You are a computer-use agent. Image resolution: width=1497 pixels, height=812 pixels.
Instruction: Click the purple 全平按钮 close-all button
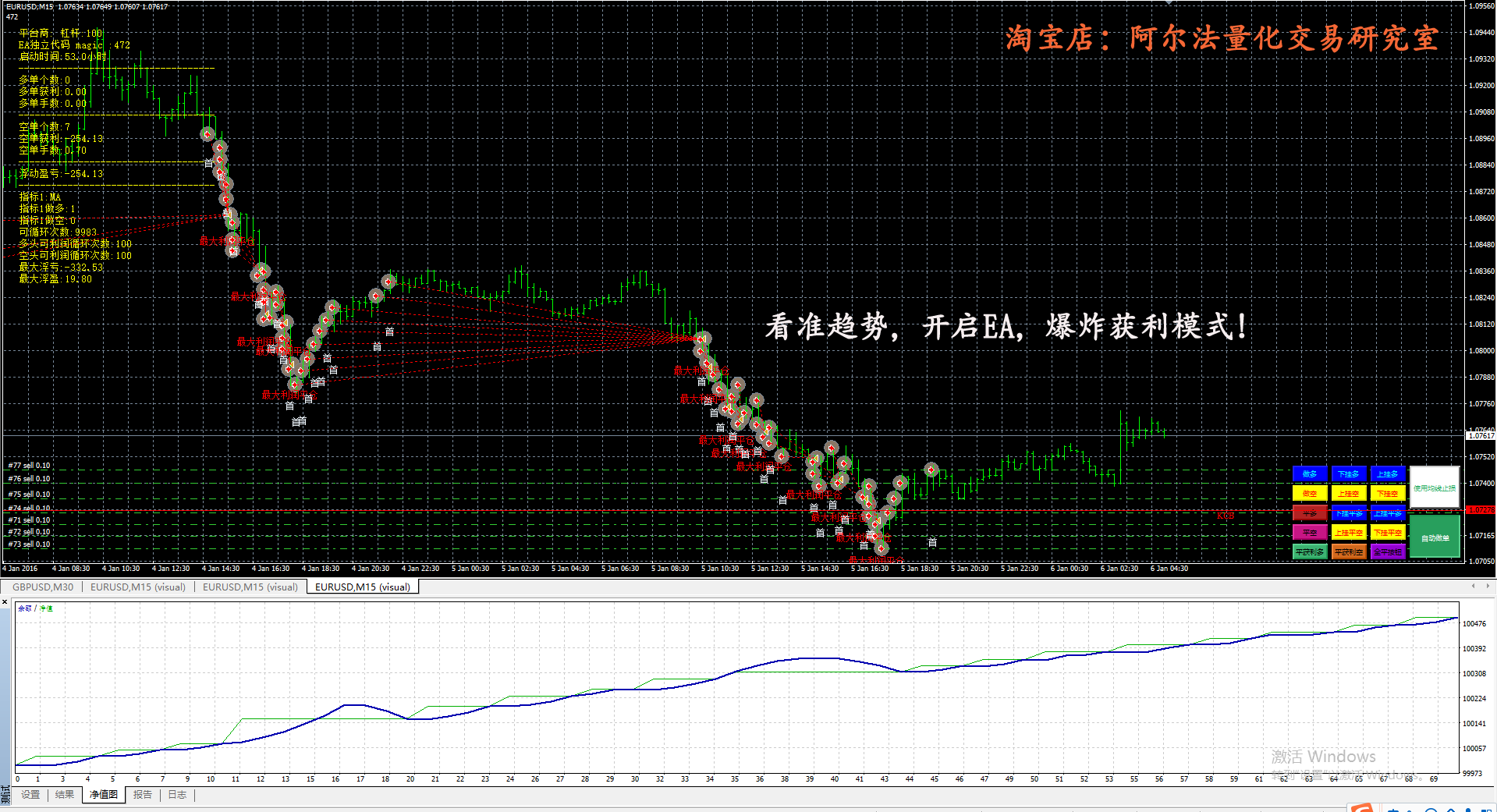(1388, 551)
